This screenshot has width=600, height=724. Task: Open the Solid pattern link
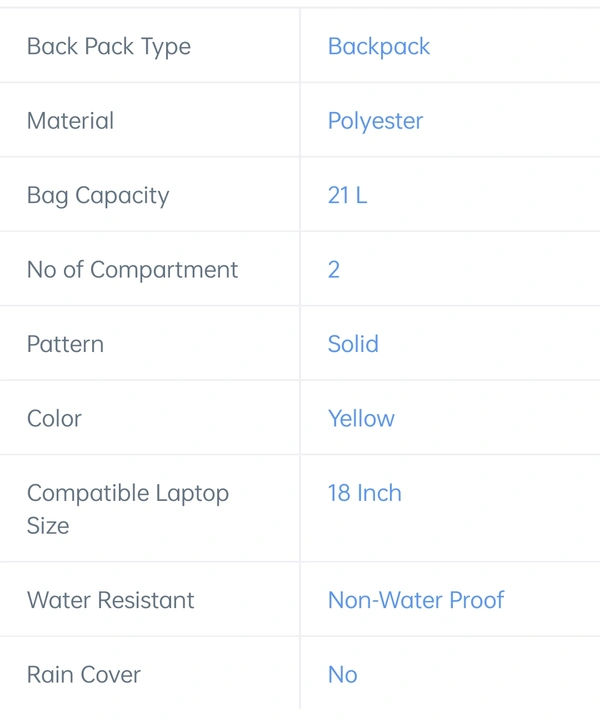point(353,344)
